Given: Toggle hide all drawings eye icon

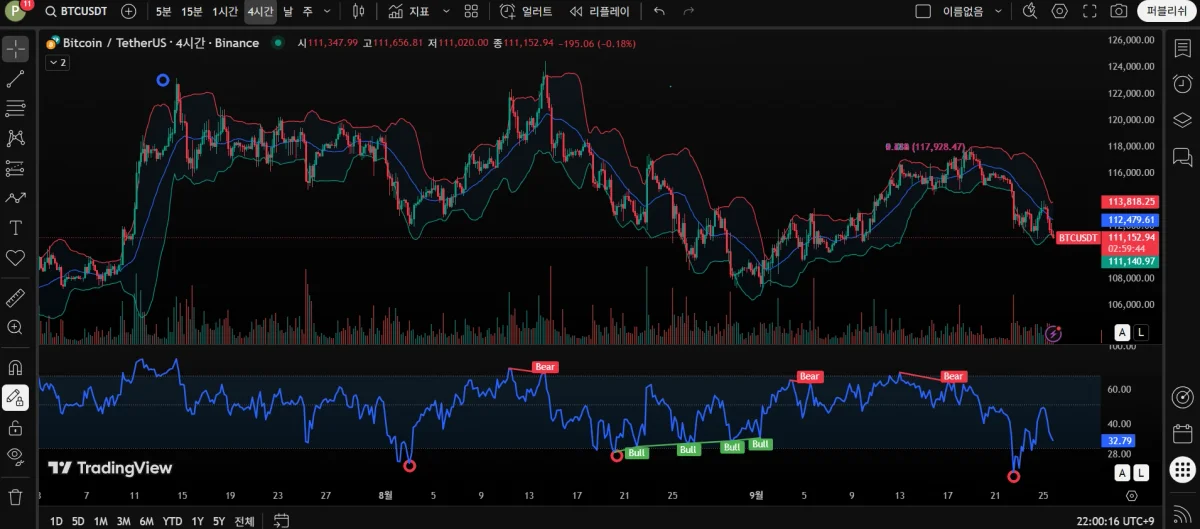Looking at the screenshot, I should tap(15, 457).
